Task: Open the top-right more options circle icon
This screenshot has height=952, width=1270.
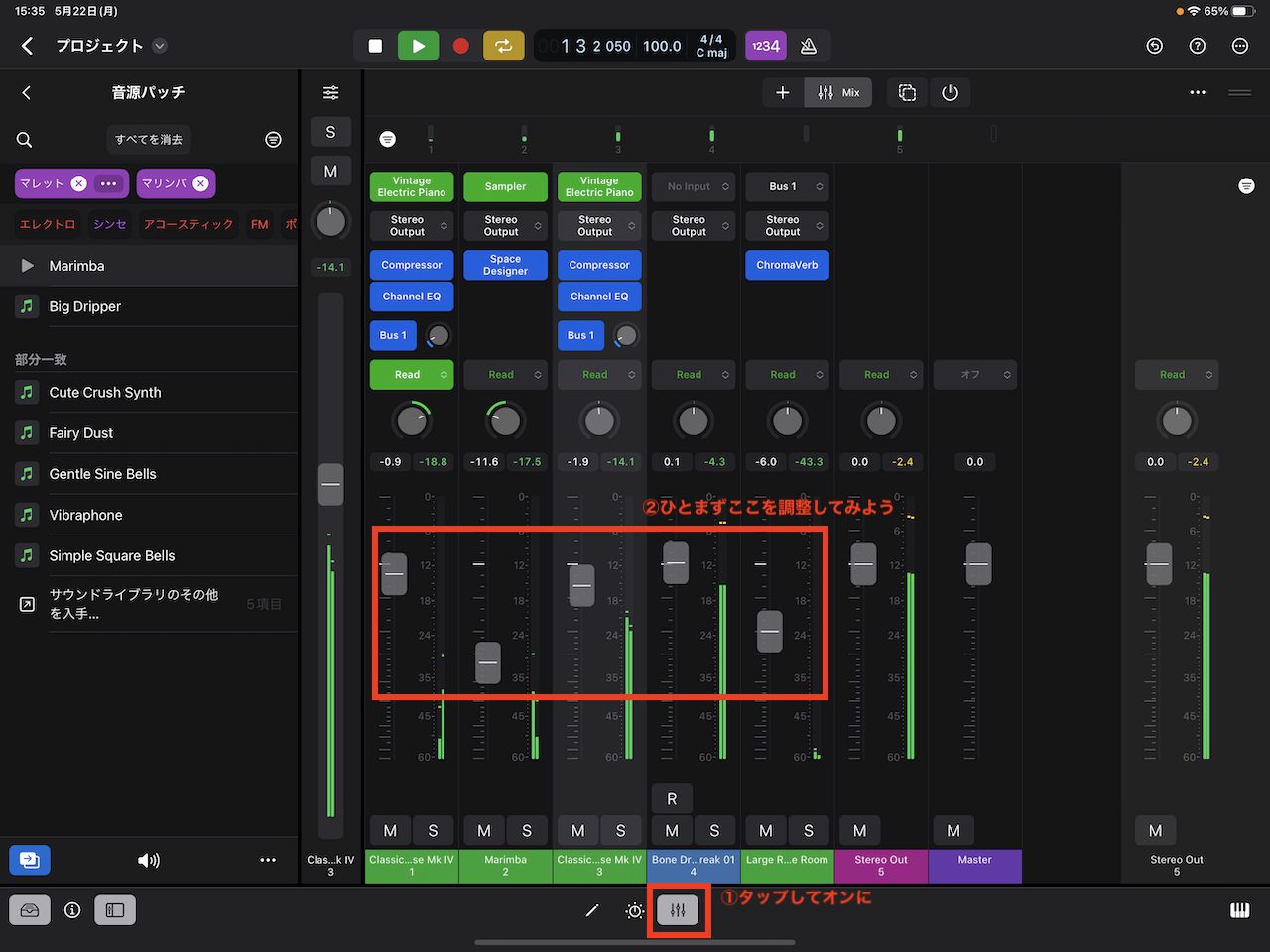Action: pos(1240,46)
